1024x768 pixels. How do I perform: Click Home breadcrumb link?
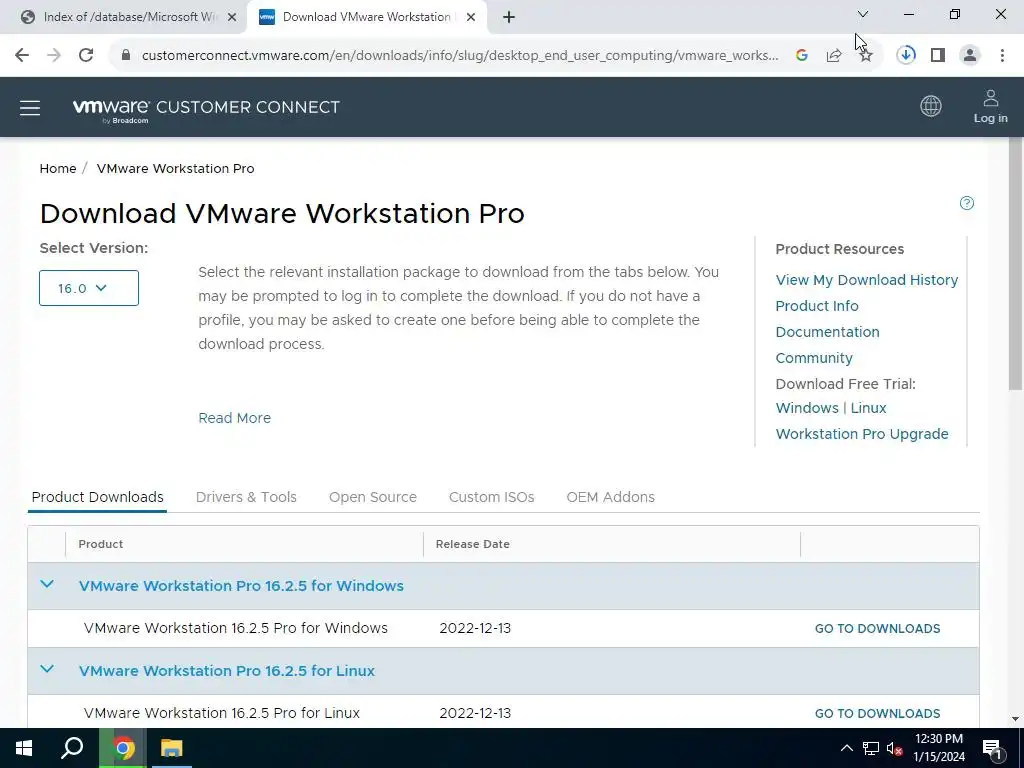58,168
